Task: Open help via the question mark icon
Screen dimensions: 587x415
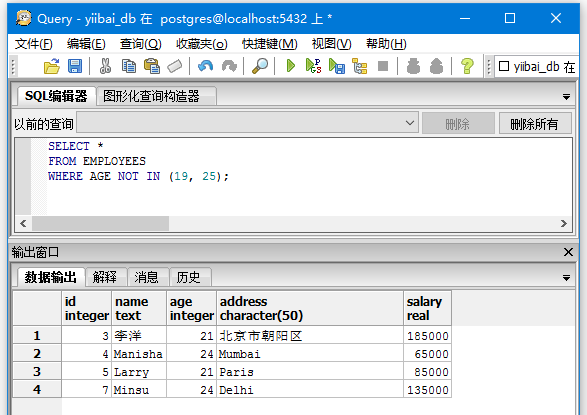Action: coord(467,66)
